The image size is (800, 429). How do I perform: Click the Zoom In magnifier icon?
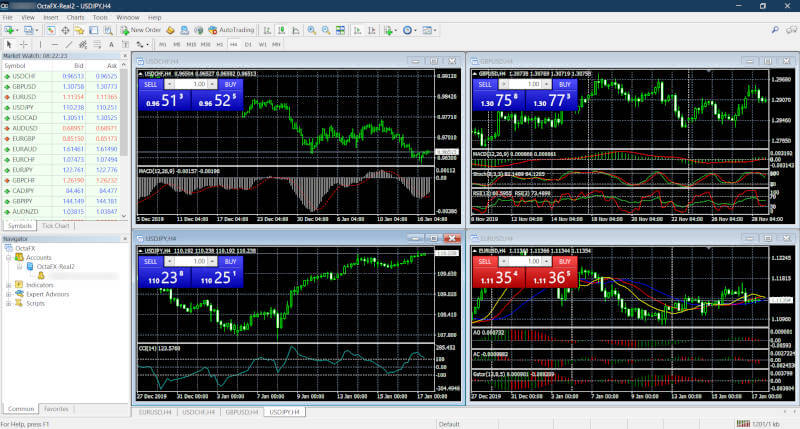click(311, 31)
